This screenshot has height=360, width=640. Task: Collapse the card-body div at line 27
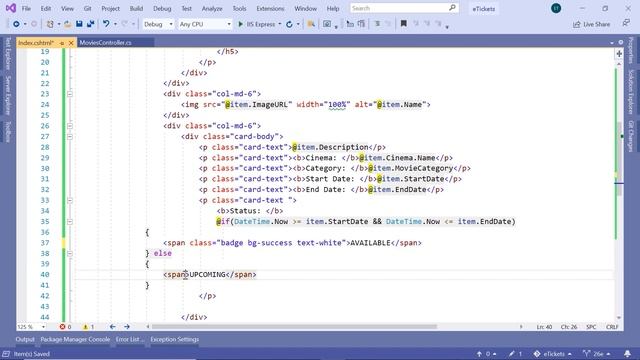pos(70,136)
